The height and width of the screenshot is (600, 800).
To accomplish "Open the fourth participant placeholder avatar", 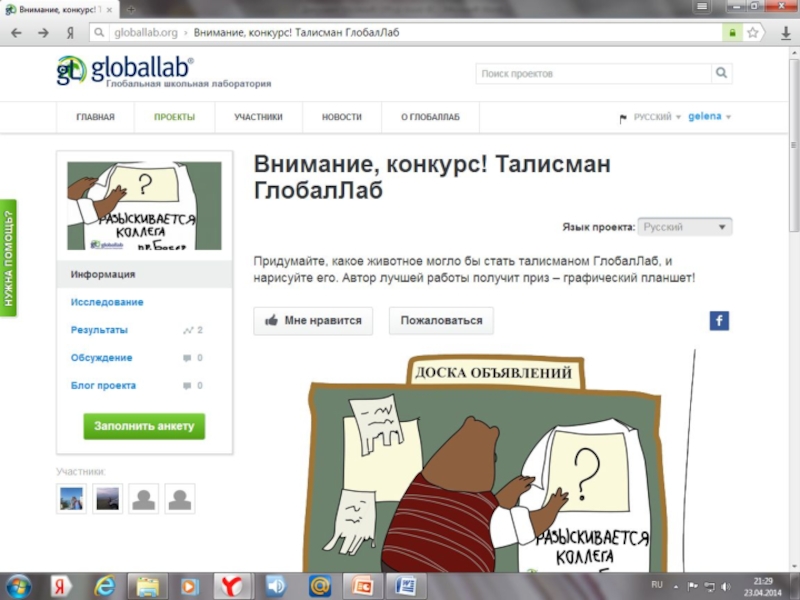I will [x=180, y=498].
